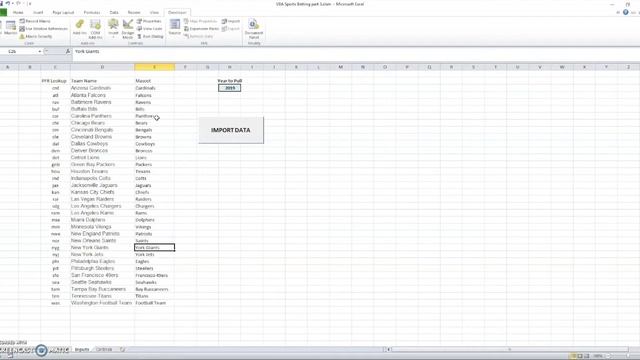
Task: Select the Green Bay Packers cell
Action: tap(102, 164)
